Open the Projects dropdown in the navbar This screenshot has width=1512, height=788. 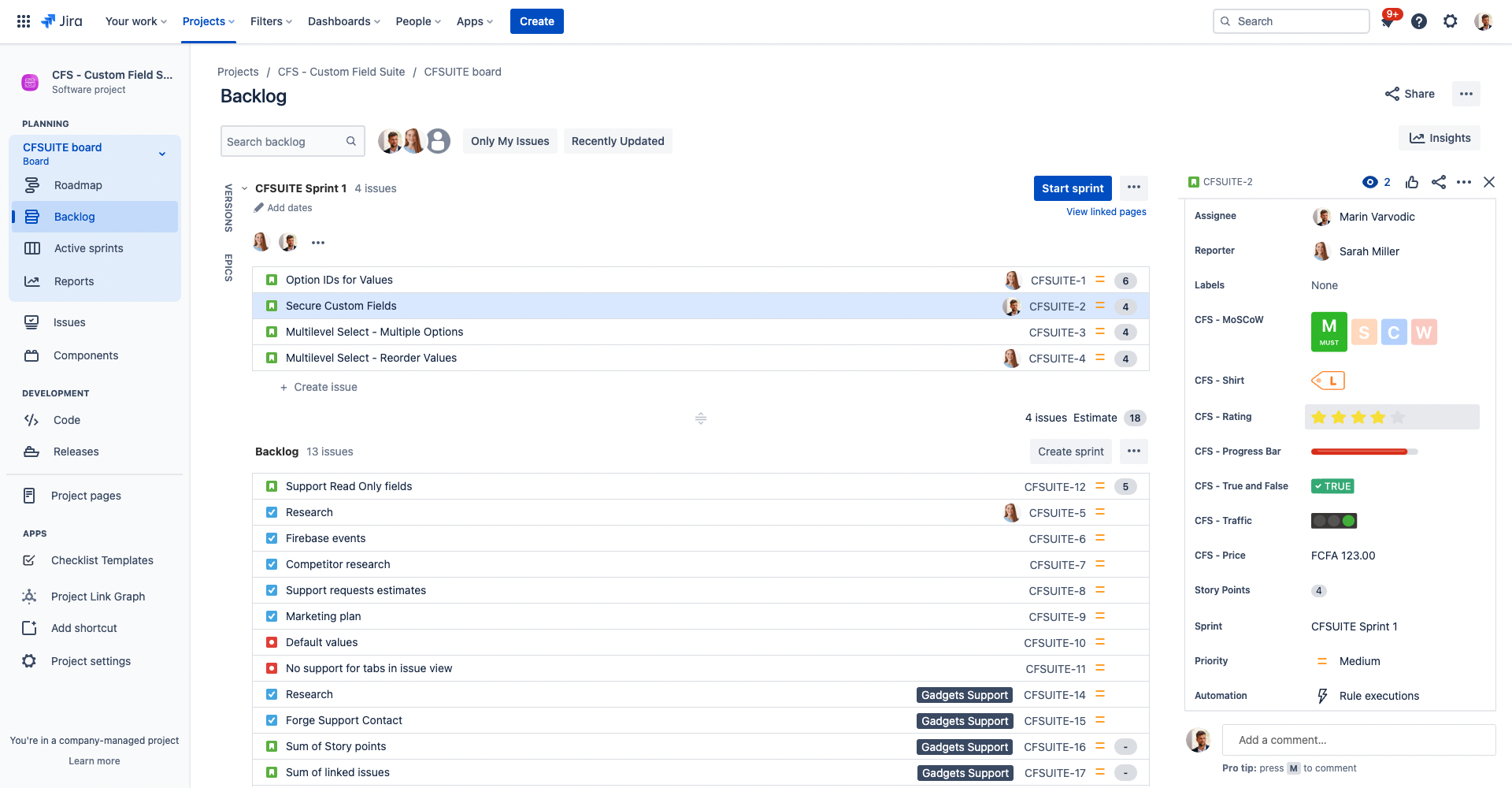pyautogui.click(x=207, y=21)
